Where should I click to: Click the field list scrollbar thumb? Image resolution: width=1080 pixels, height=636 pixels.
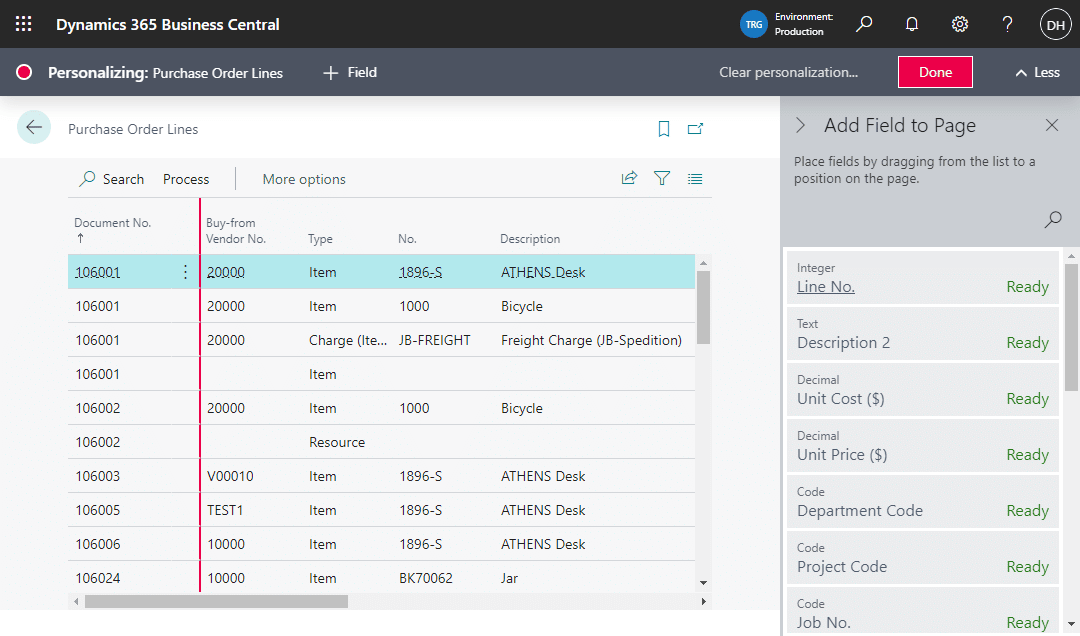click(1071, 327)
